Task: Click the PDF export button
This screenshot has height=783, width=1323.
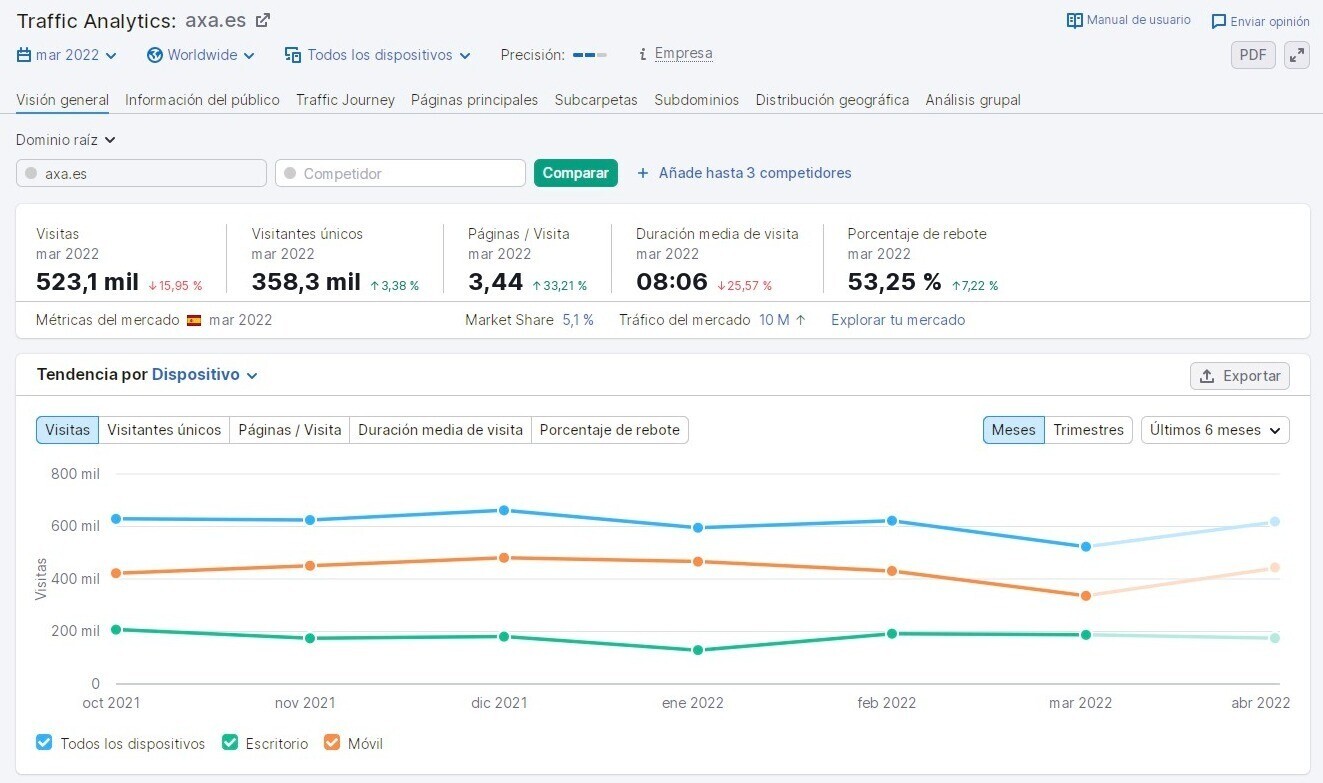Action: [1253, 55]
